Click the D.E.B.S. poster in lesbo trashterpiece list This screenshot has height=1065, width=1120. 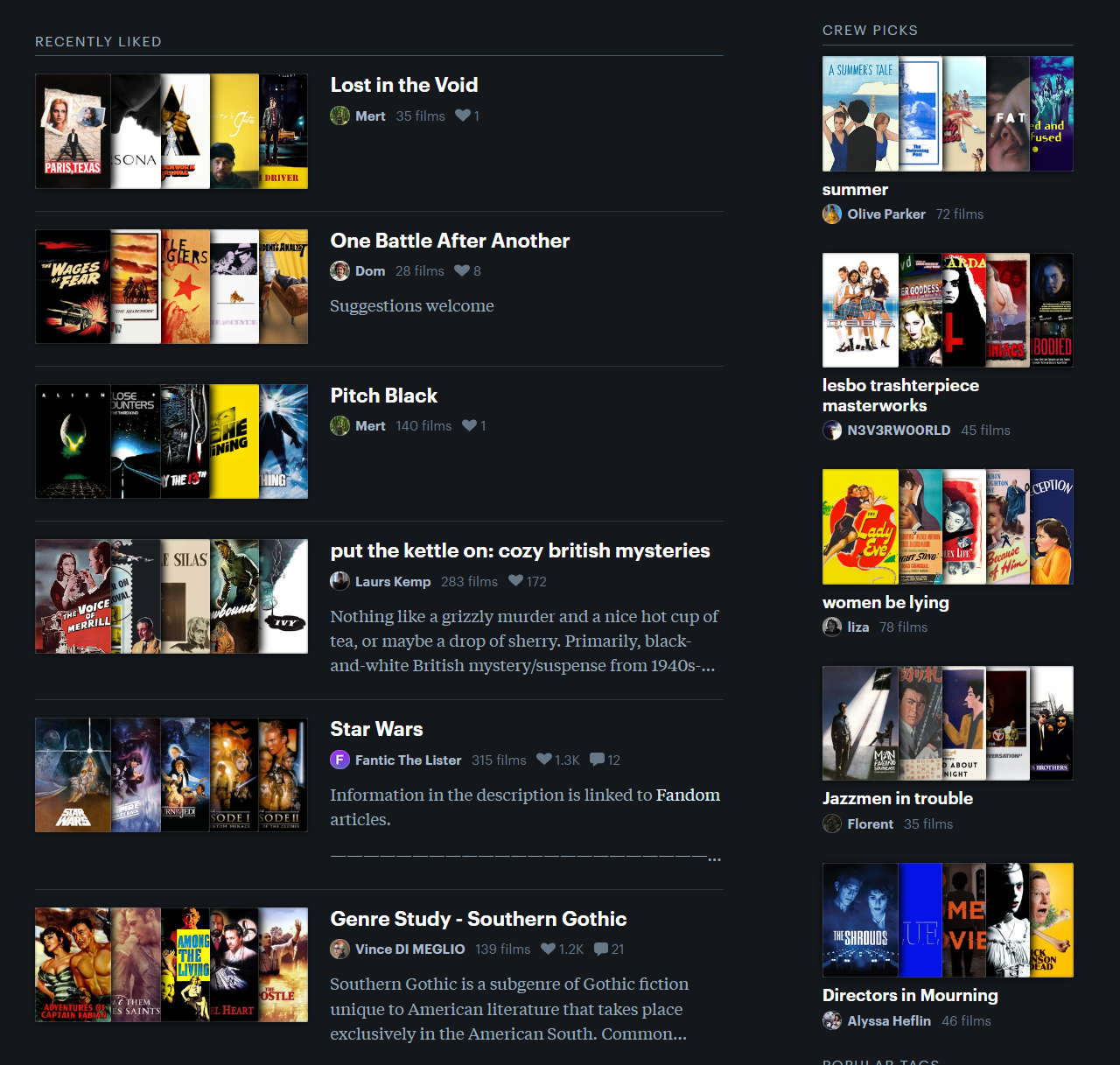860,310
